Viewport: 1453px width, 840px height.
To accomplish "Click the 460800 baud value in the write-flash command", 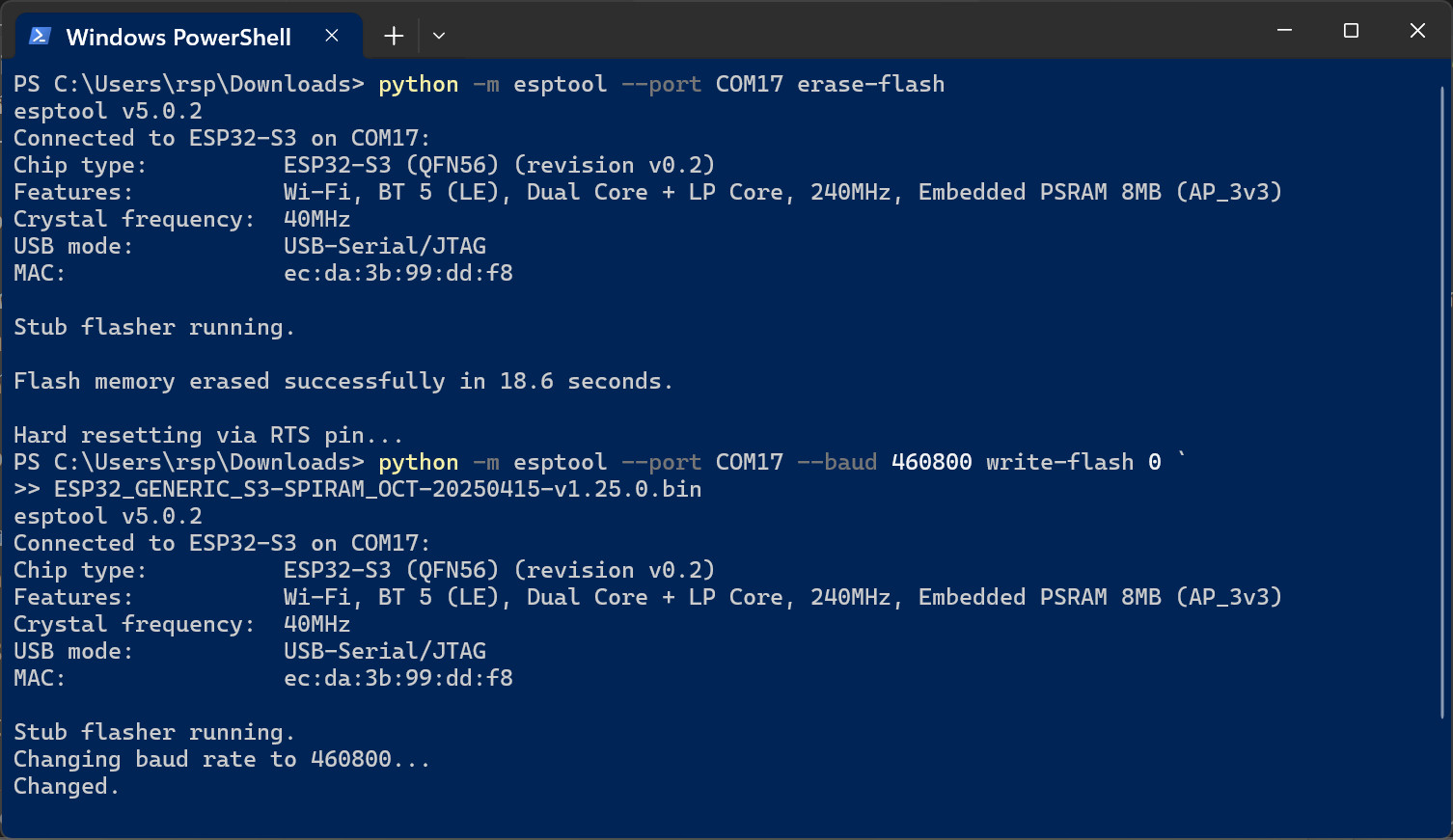I will pos(931,462).
